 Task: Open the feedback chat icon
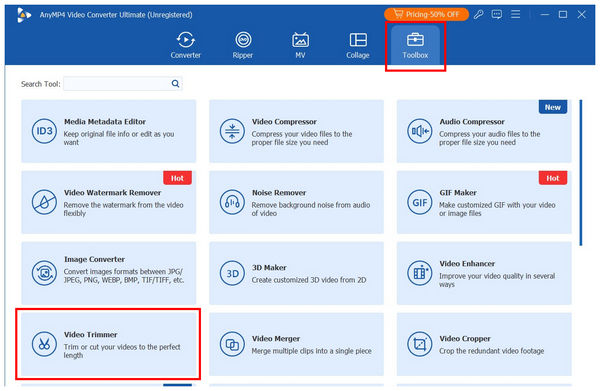(497, 15)
